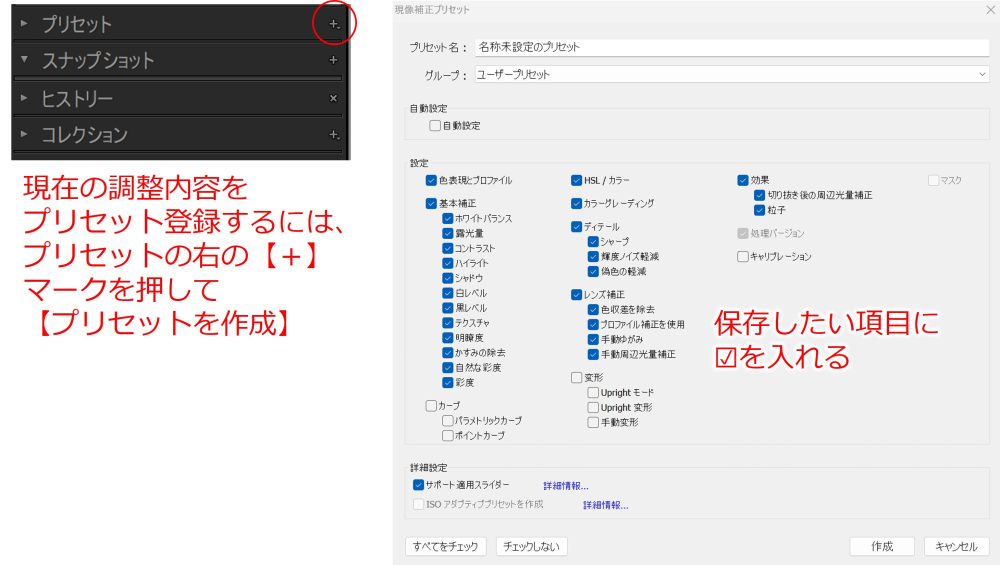Screen dimensions: 1000x565
Task: Open 詳細情報 link beside ISO アダプティブプリセット
Action: pyautogui.click(x=605, y=505)
